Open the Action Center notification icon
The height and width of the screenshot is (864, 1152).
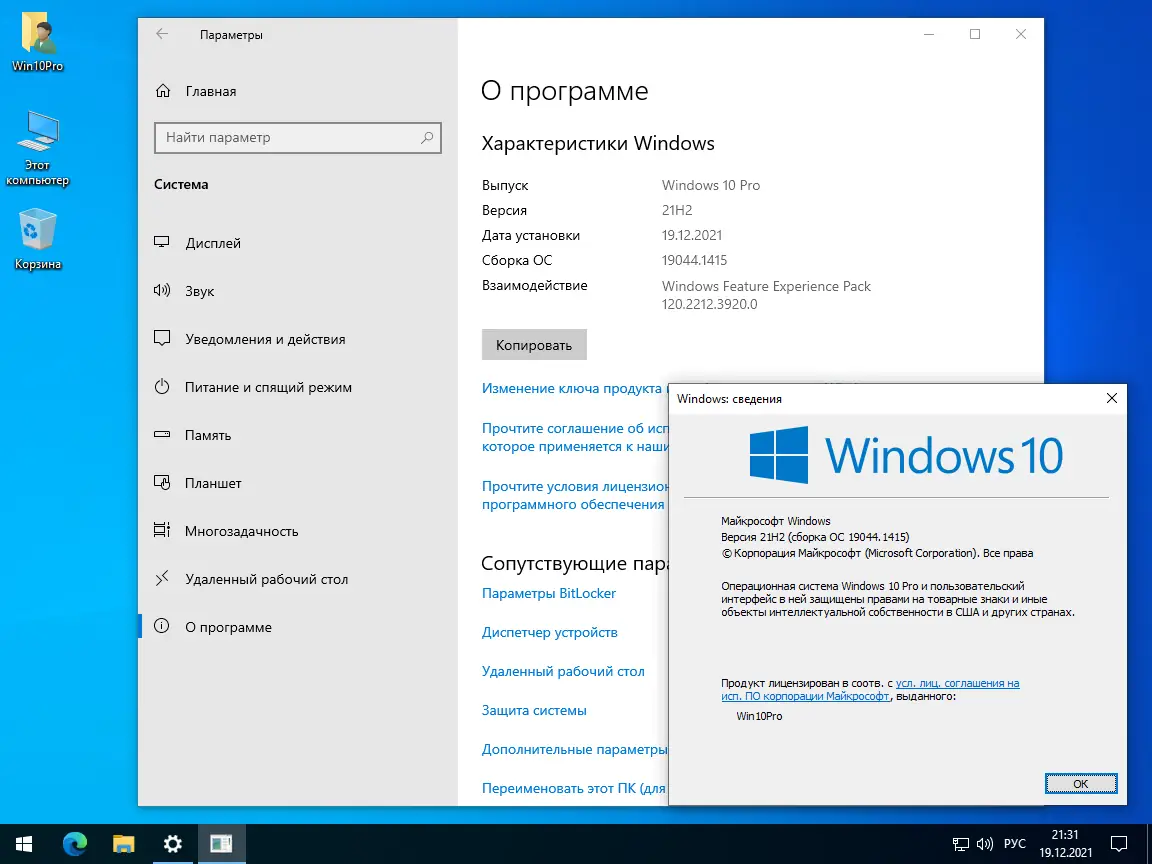pos(1119,844)
